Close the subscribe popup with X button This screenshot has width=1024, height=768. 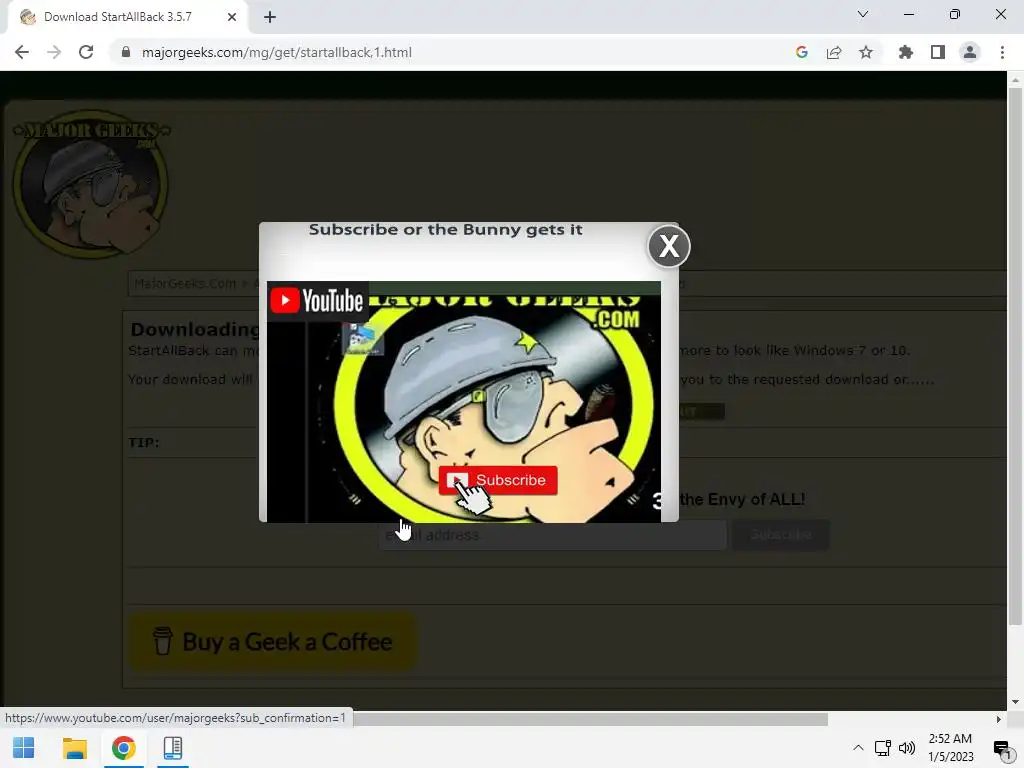pos(669,246)
